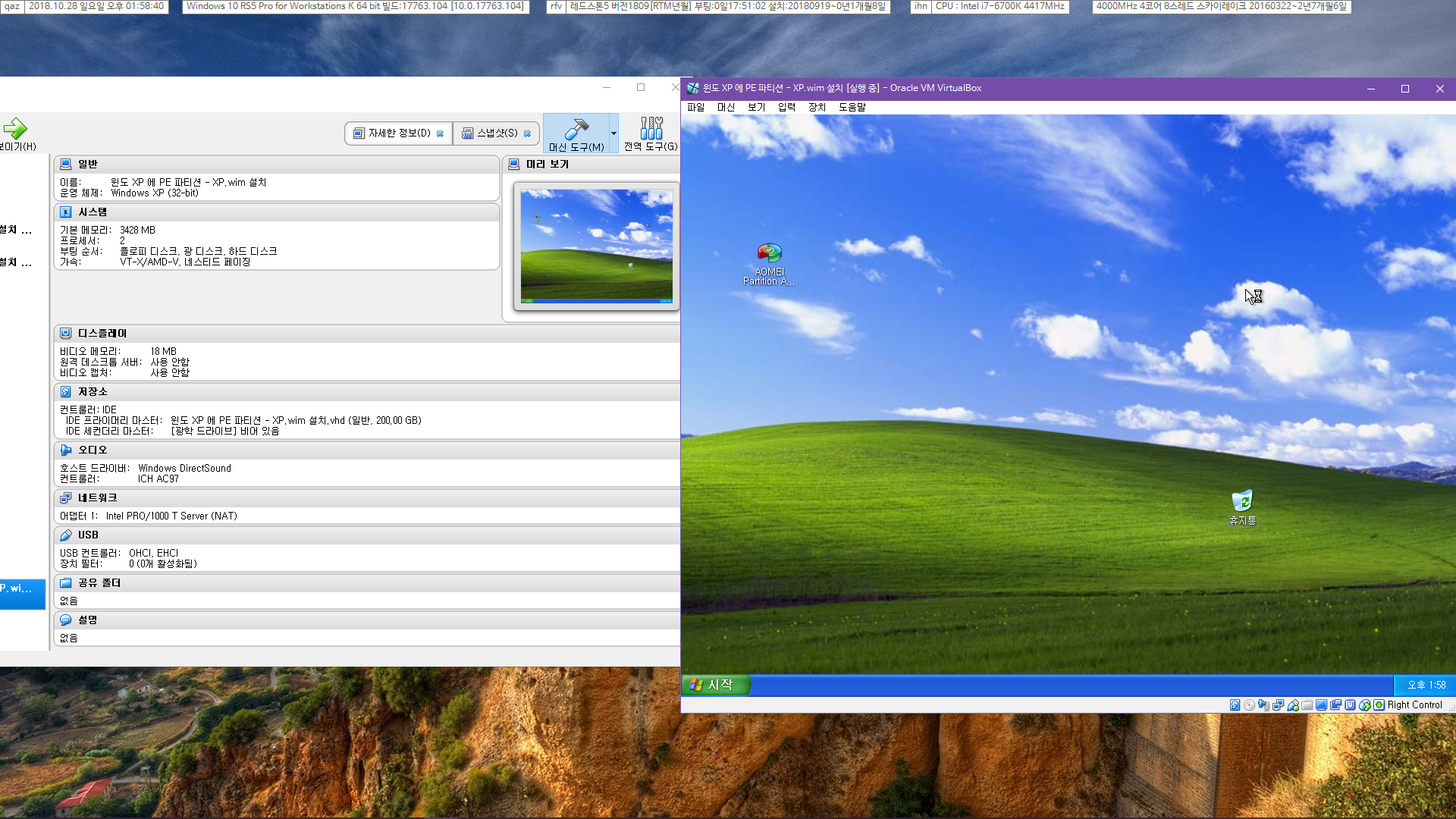This screenshot has height=819, width=1456.
Task: Click the Machine Tools hammer icon
Action: point(576,128)
